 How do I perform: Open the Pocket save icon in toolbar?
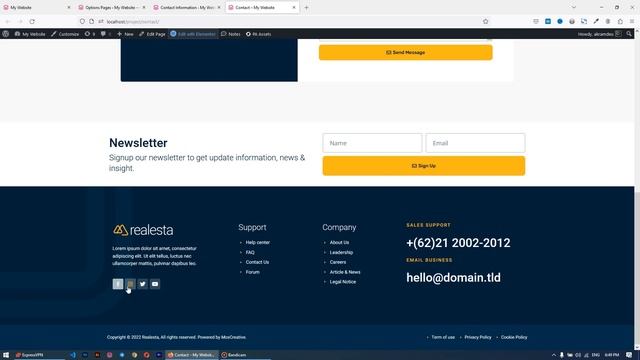click(x=536, y=21)
